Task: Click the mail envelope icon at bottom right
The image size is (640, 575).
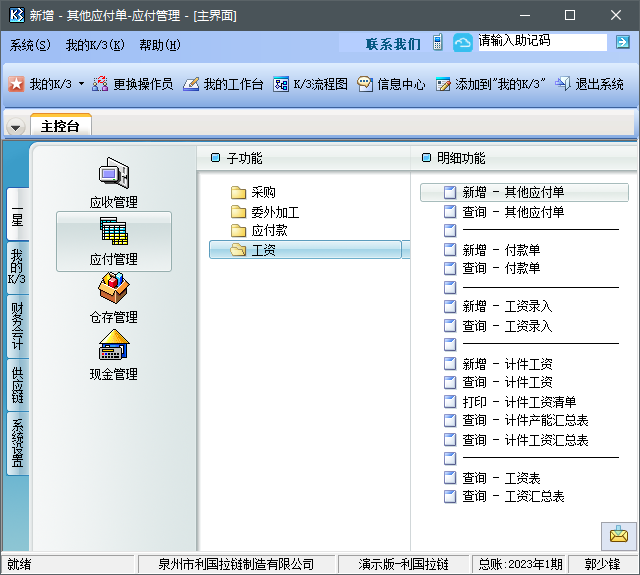Action: (618, 535)
